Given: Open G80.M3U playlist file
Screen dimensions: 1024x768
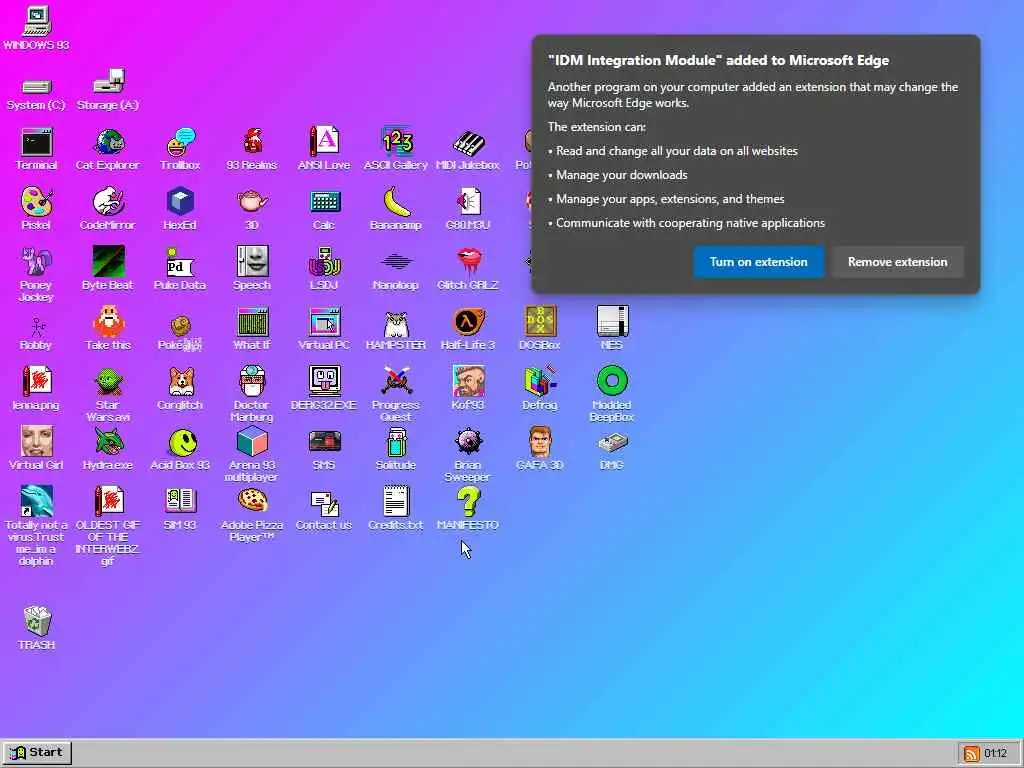Looking at the screenshot, I should (x=468, y=202).
